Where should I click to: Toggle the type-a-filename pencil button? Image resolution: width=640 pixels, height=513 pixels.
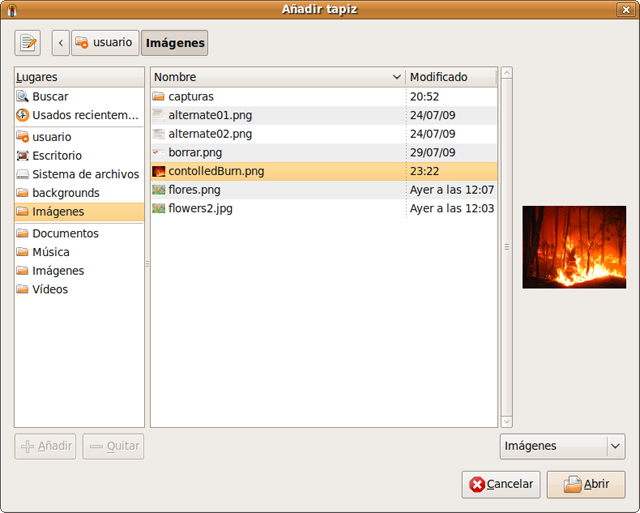click(x=28, y=43)
